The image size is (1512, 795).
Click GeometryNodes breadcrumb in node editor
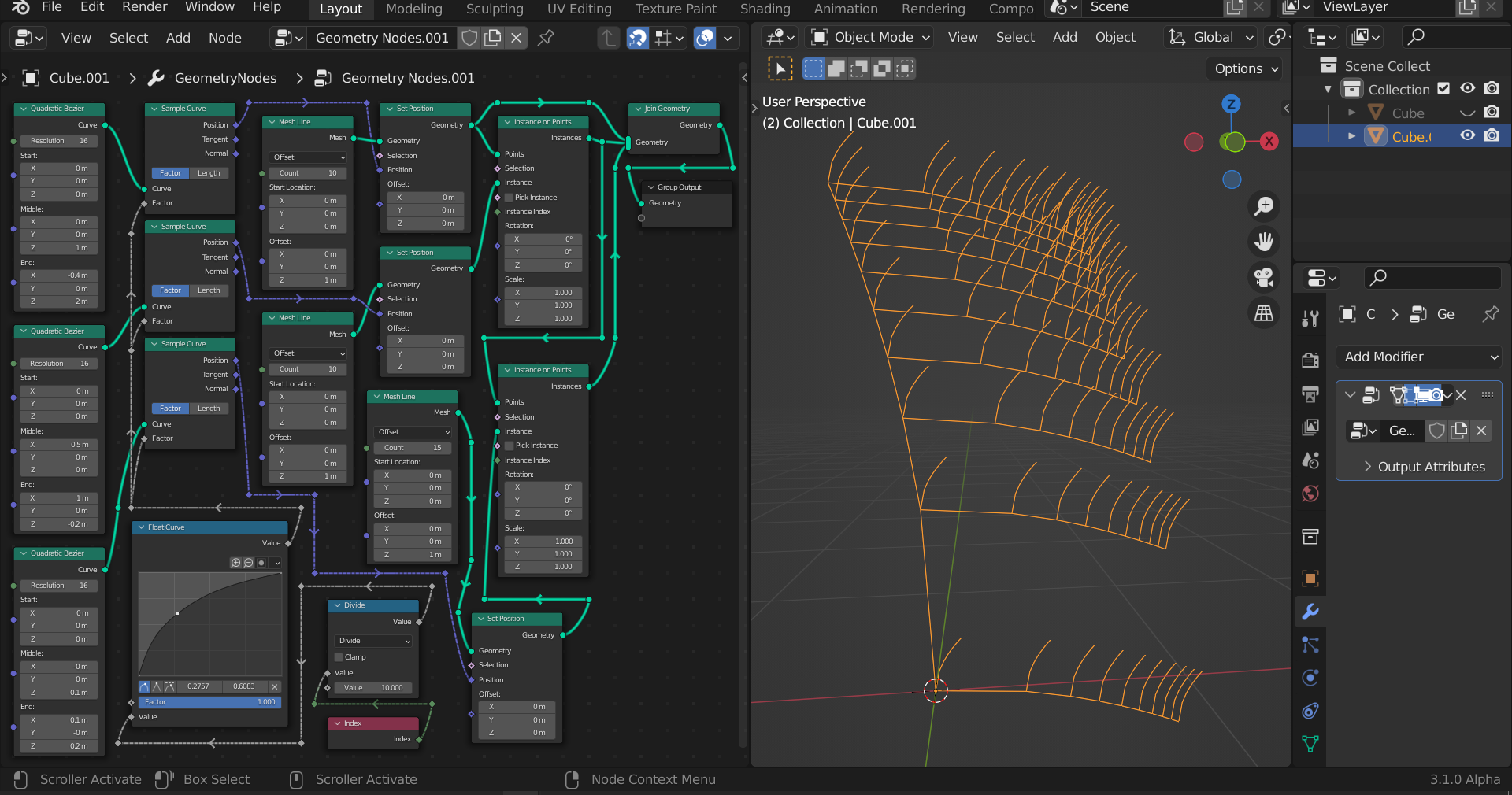click(225, 78)
